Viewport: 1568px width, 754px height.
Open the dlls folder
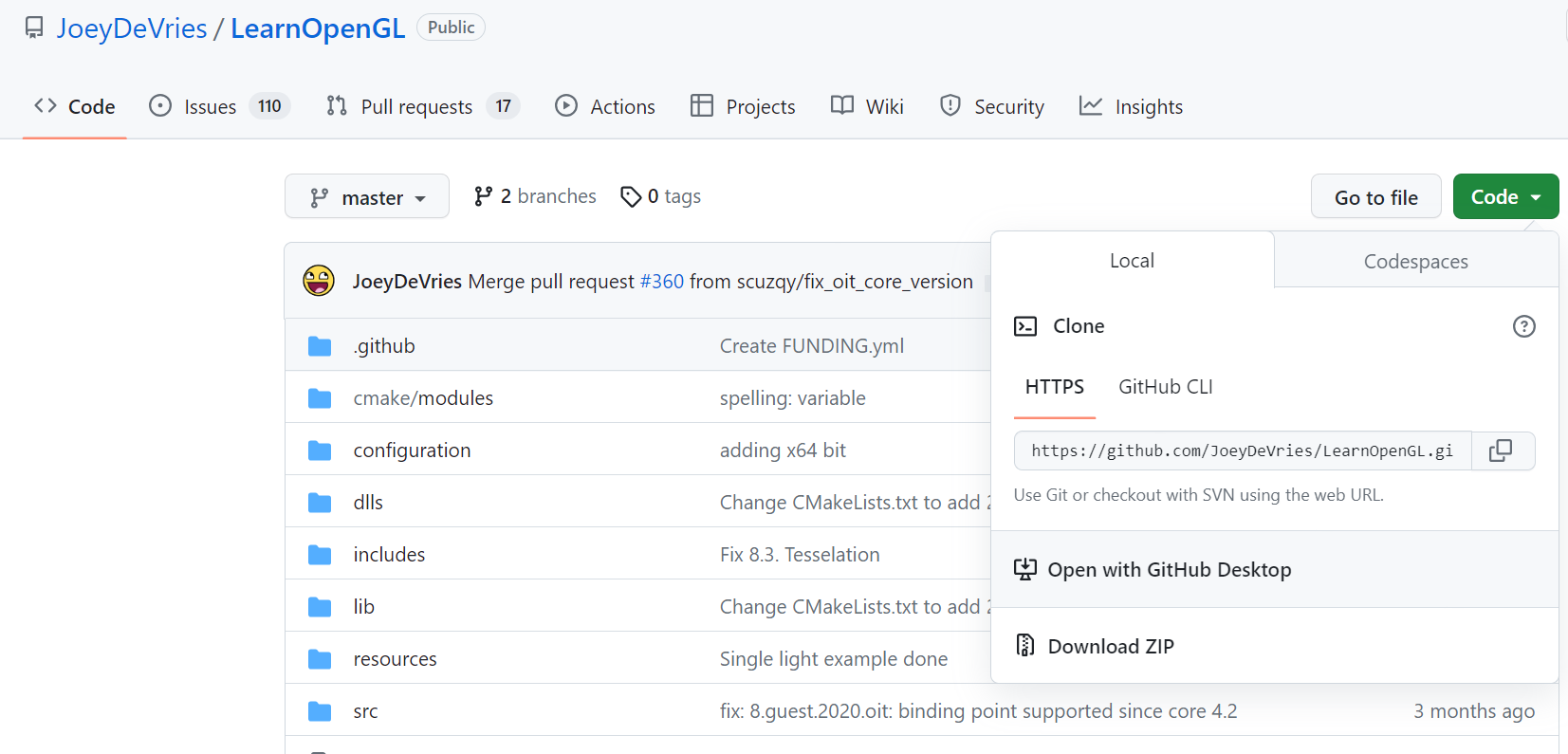click(x=368, y=503)
